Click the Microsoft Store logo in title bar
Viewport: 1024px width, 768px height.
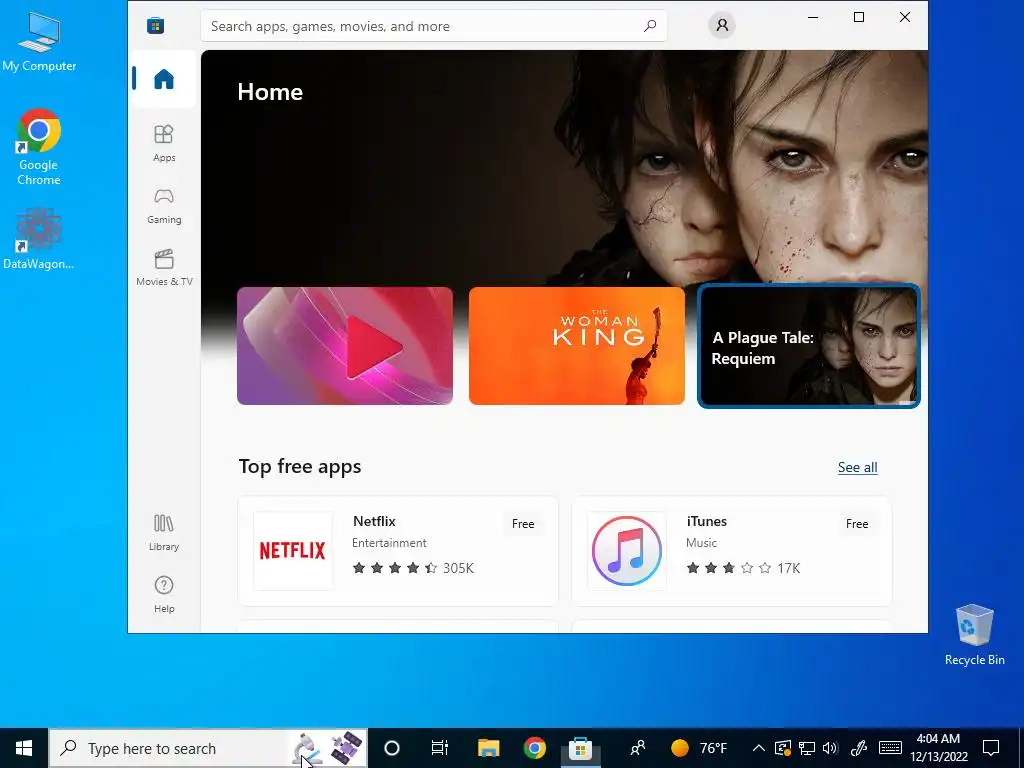(155, 25)
